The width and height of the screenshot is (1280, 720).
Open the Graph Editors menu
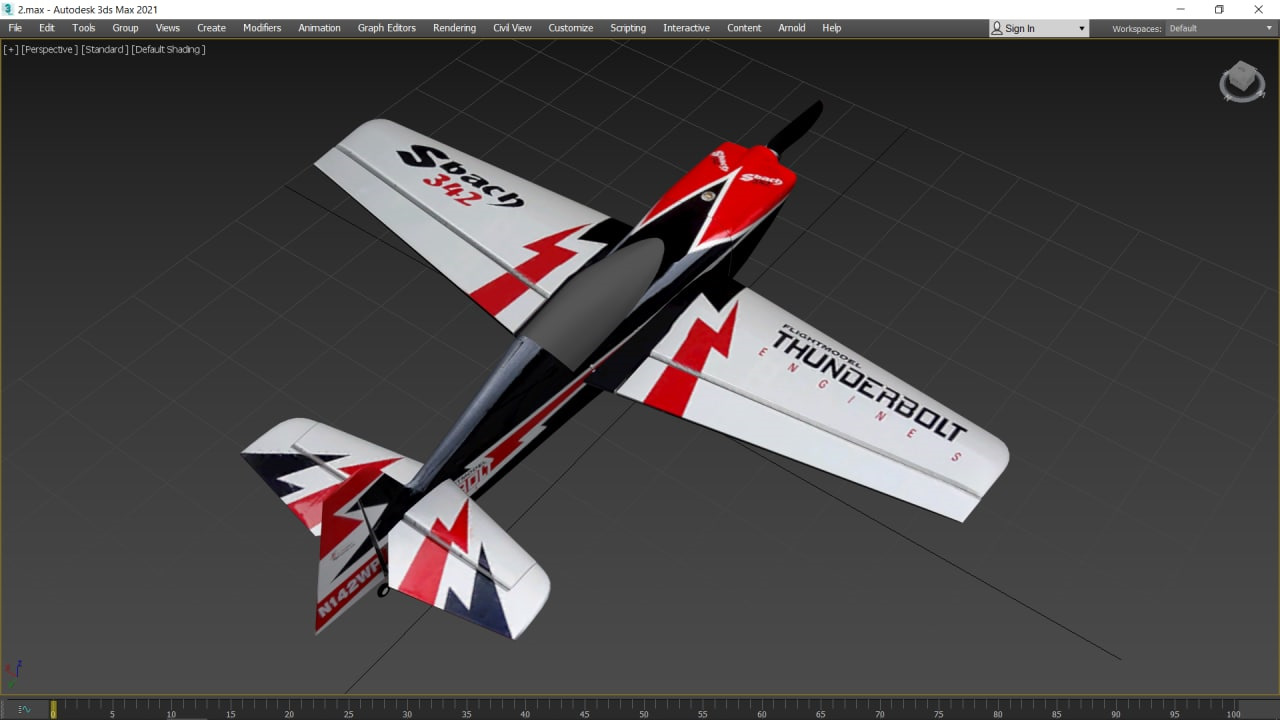coord(387,28)
